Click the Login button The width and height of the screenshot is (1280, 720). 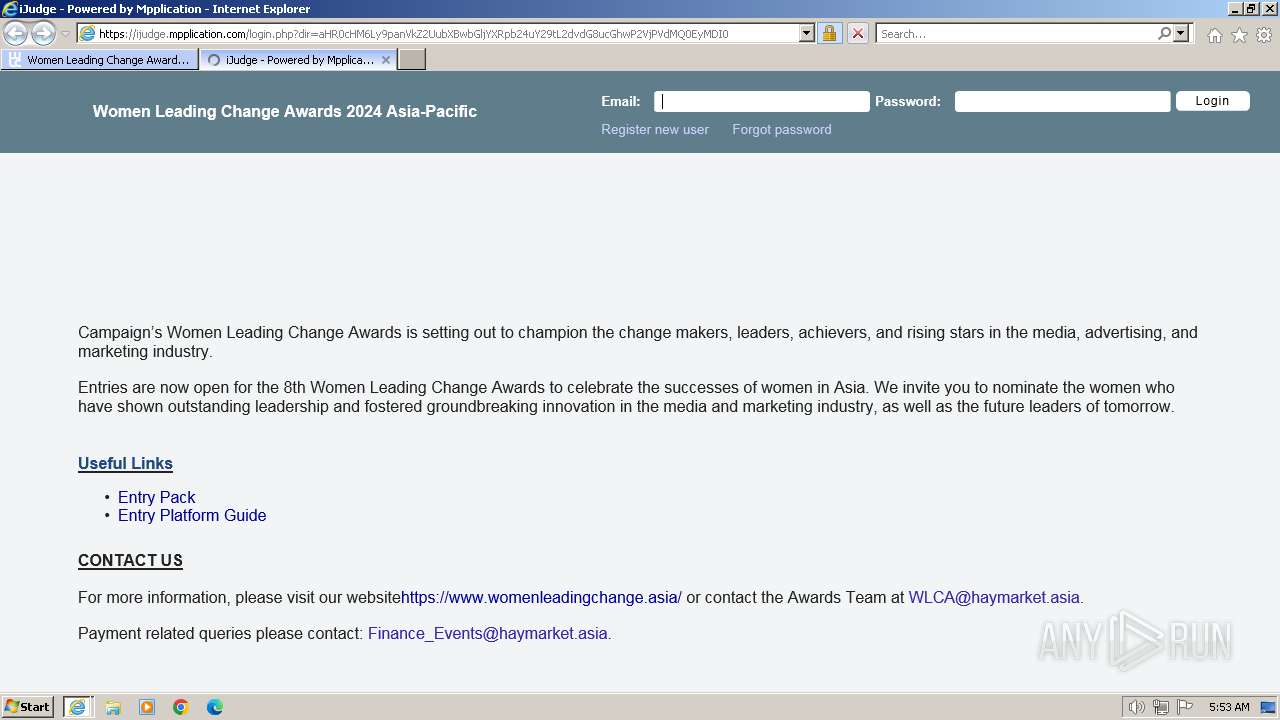coord(1212,100)
